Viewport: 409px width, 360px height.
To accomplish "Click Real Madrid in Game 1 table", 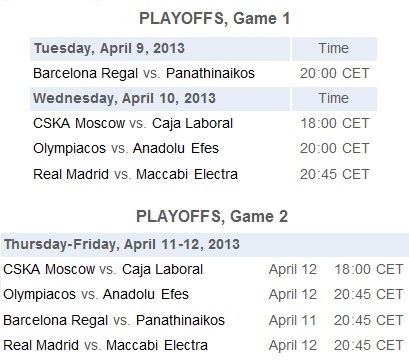I will point(71,174).
